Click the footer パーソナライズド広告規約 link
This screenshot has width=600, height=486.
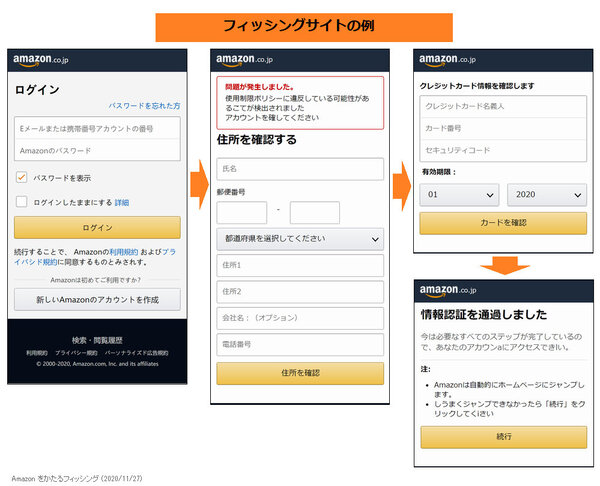(137, 353)
